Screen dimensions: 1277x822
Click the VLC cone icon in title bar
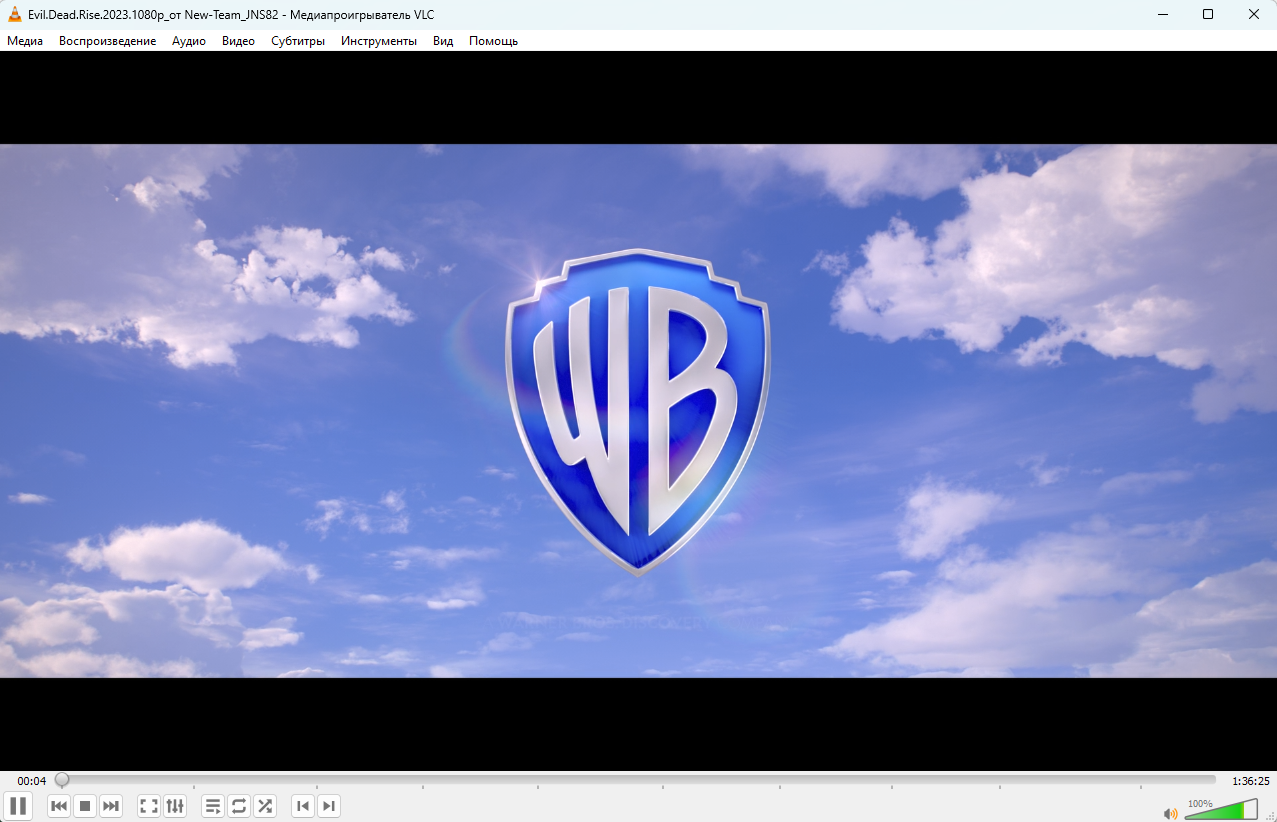pyautogui.click(x=15, y=14)
